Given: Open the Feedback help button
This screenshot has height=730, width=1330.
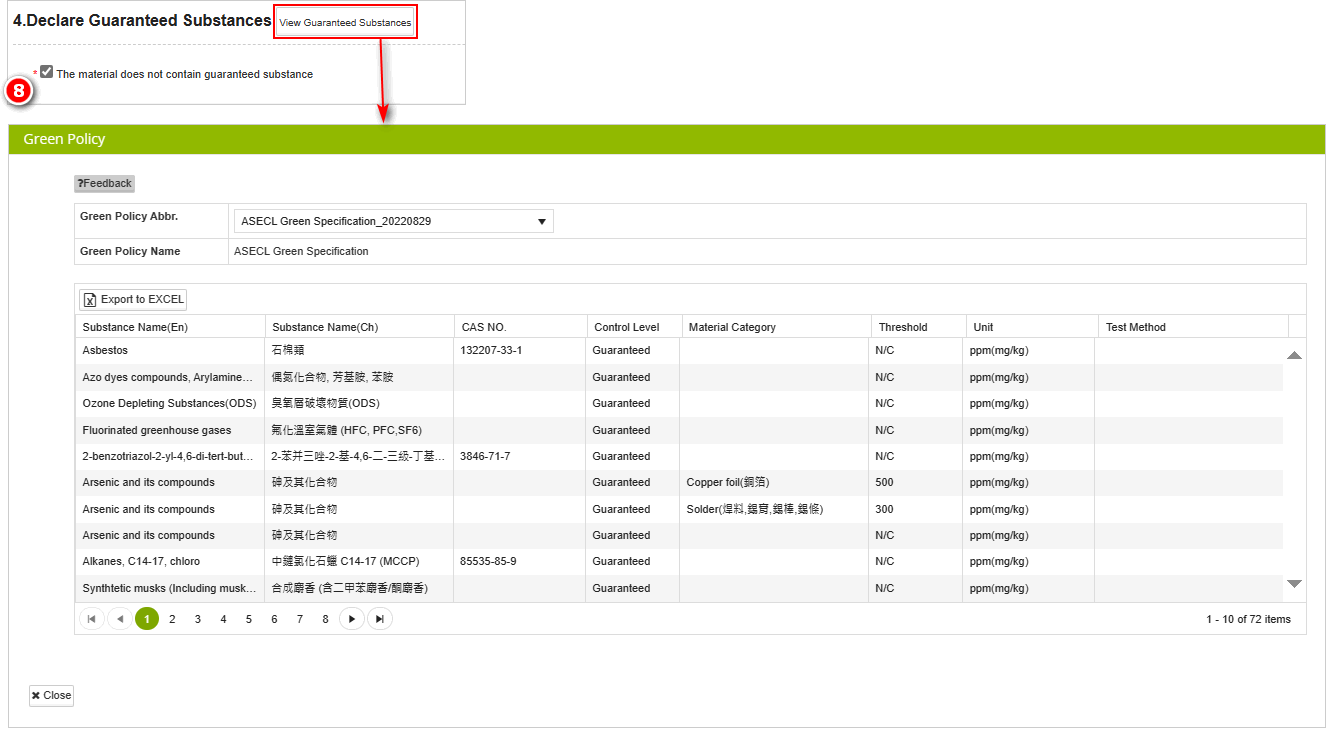Looking at the screenshot, I should pyautogui.click(x=104, y=184).
